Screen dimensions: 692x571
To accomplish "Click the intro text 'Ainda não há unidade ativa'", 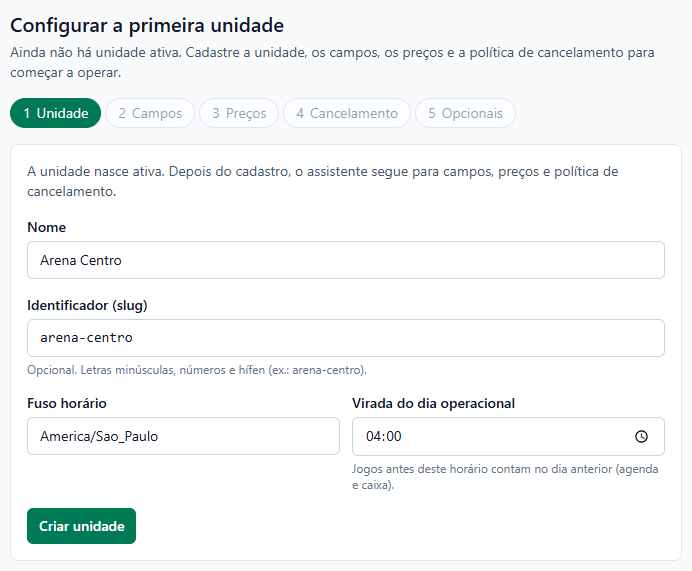I will click(x=332, y=62).
